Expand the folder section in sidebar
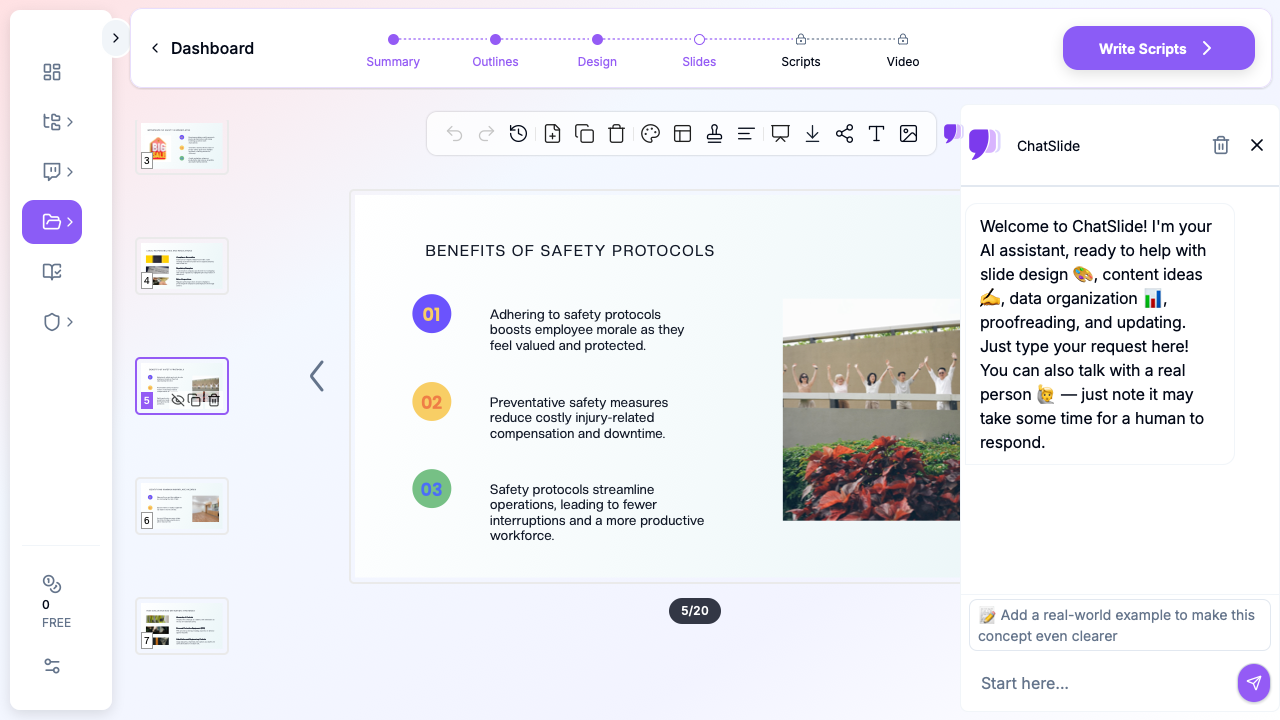Screen dimensions: 1280x720 point(52,222)
